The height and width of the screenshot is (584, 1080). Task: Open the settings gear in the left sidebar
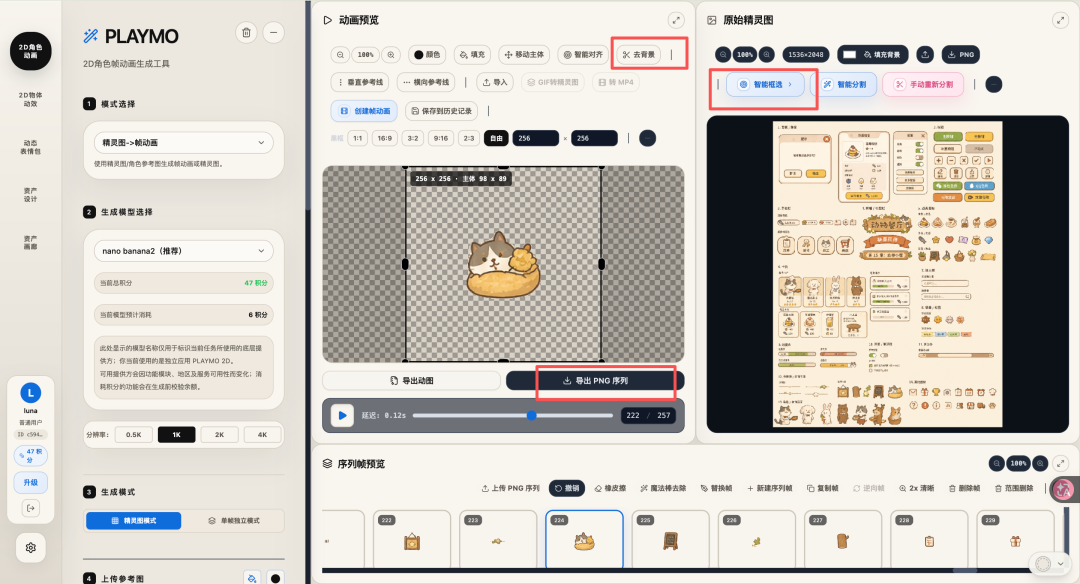point(30,548)
